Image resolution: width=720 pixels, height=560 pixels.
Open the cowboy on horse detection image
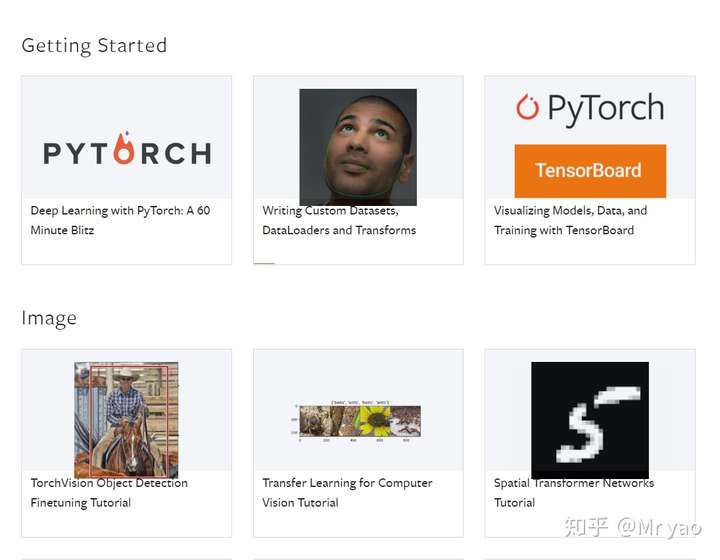pos(126,420)
